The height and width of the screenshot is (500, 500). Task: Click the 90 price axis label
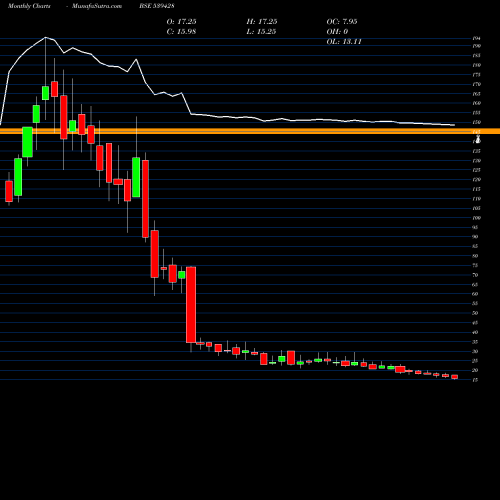(475, 237)
